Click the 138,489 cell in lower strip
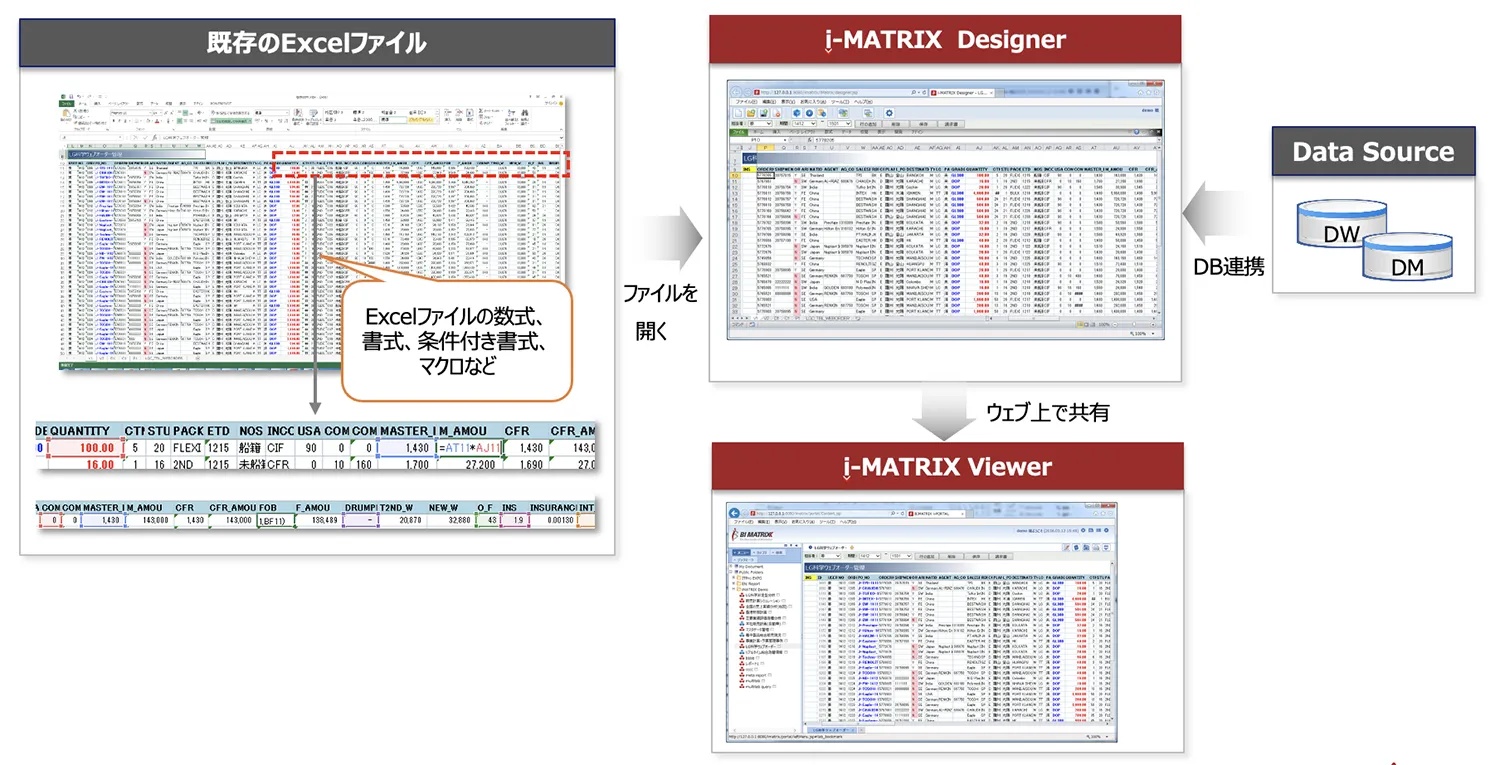Viewport: 1500px width, 765px height. click(319, 520)
